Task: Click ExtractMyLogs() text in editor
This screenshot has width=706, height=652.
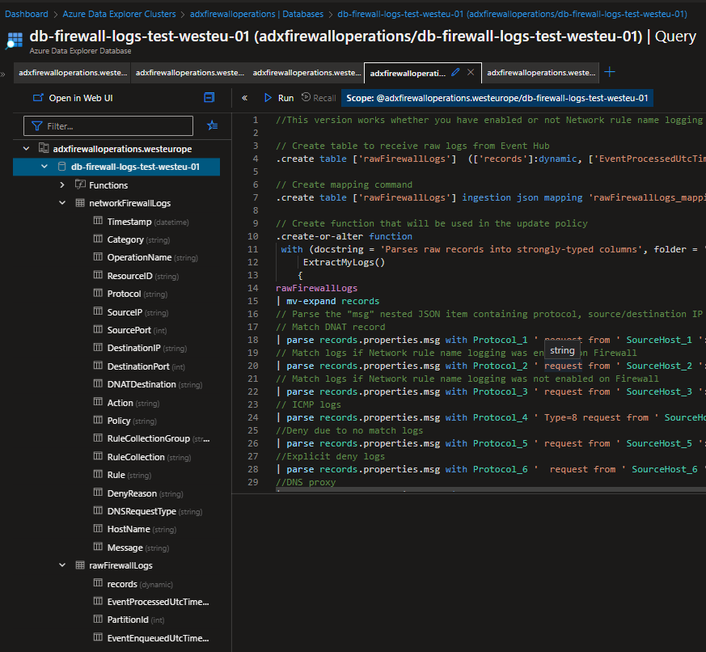Action: (344, 262)
